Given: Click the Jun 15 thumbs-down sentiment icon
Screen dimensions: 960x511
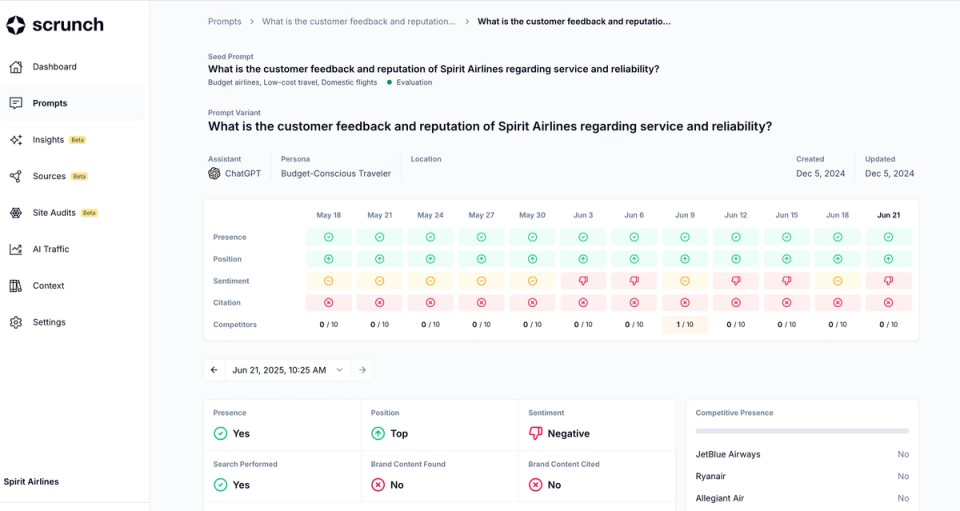Looking at the screenshot, I should (787, 281).
